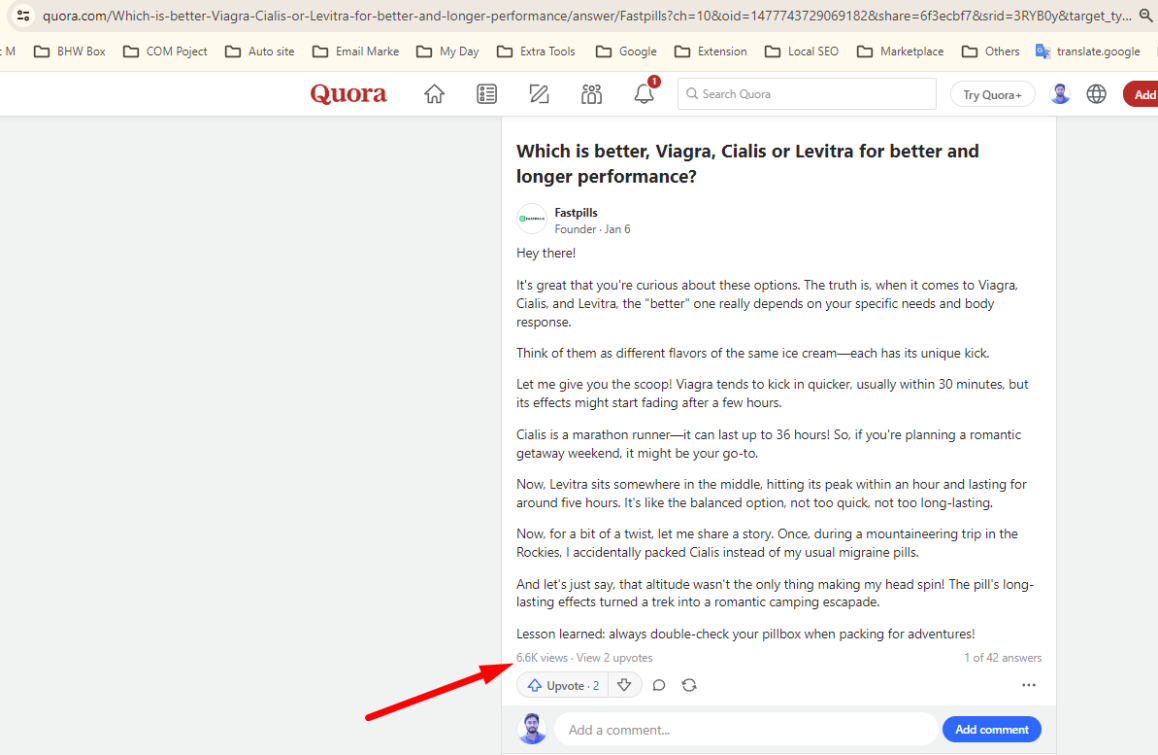Screen dimensions: 1158x755
Task: Open notifications bell icon
Action: pos(644,93)
